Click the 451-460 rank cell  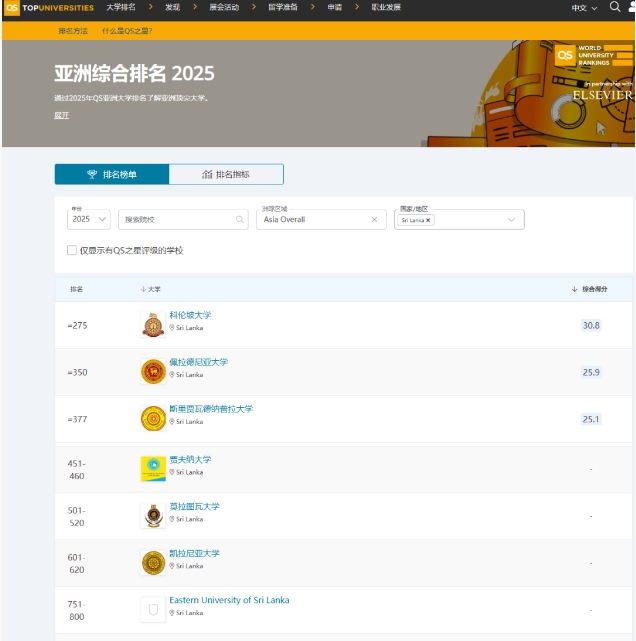tap(76, 470)
